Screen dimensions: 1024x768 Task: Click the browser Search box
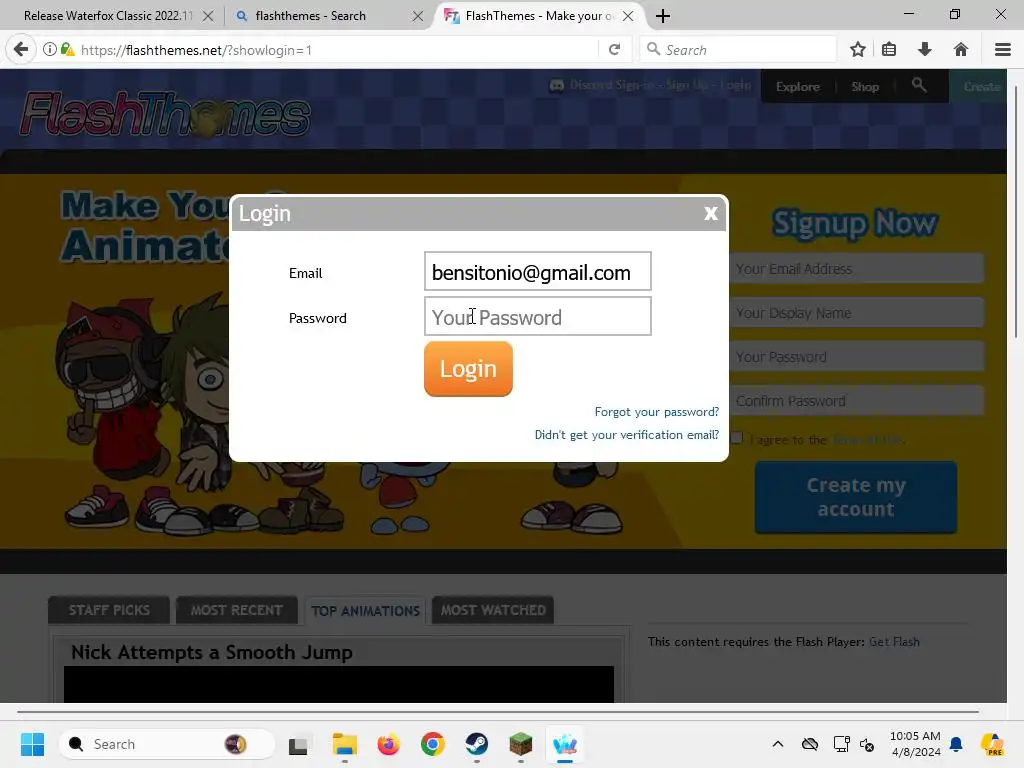click(x=738, y=50)
